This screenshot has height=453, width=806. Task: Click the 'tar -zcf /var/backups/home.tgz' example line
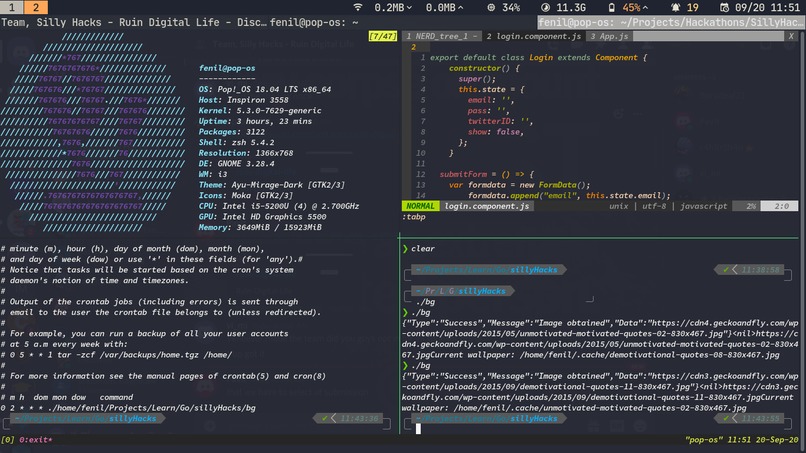(116, 355)
